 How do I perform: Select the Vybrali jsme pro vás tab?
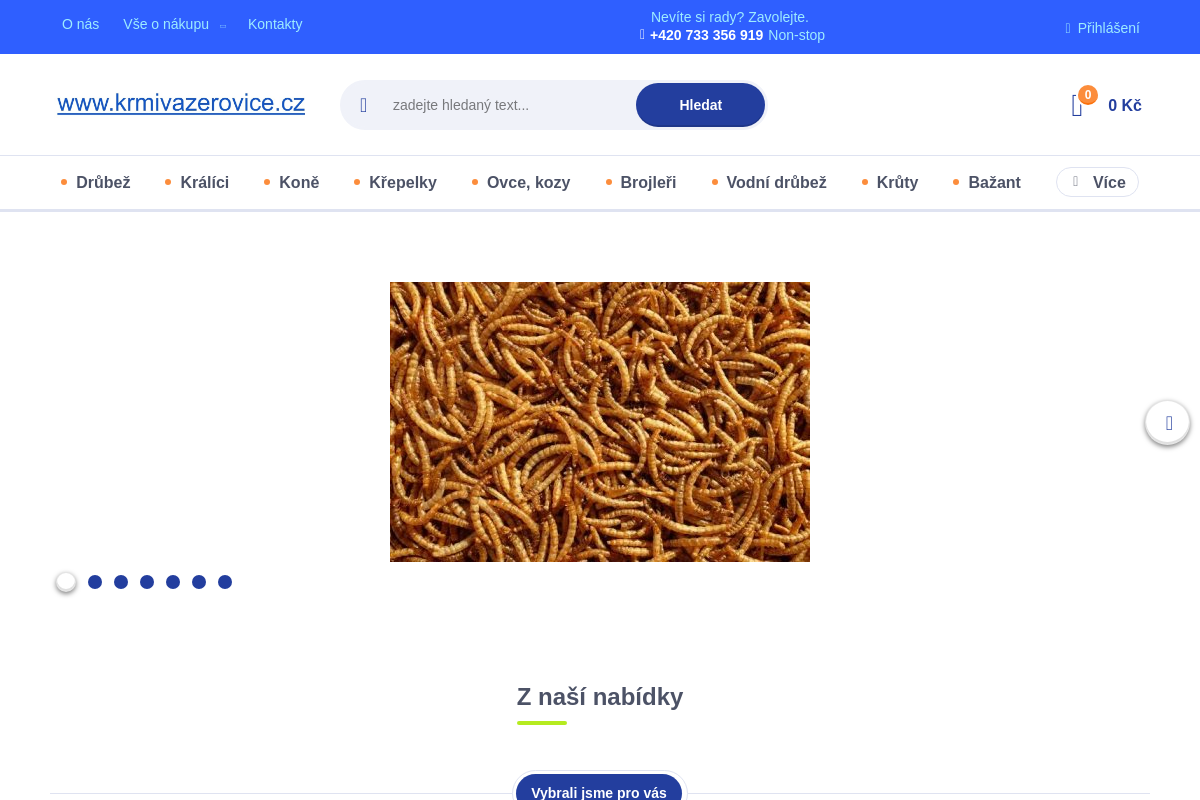coord(599,791)
